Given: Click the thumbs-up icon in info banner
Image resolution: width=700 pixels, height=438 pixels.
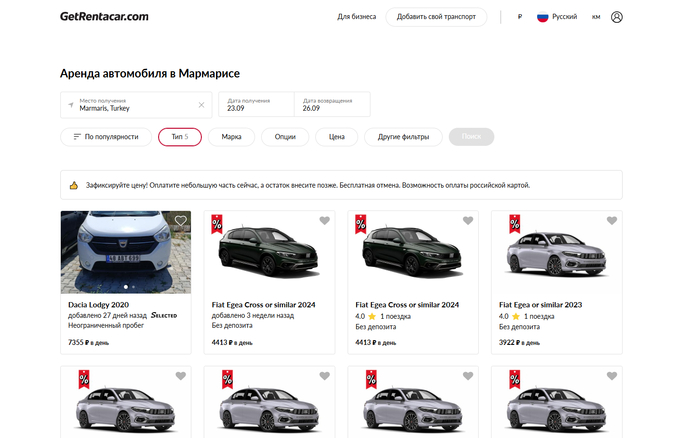Looking at the screenshot, I should pos(73,185).
